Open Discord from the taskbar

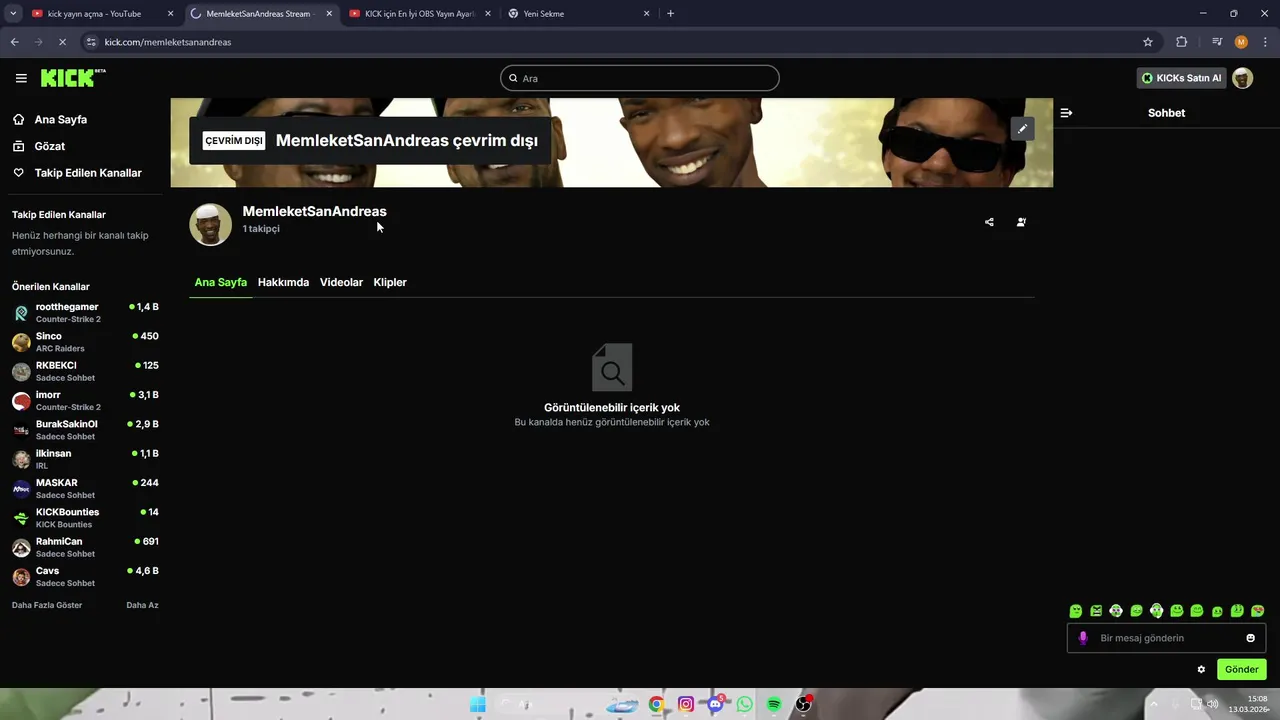pyautogui.click(x=715, y=704)
